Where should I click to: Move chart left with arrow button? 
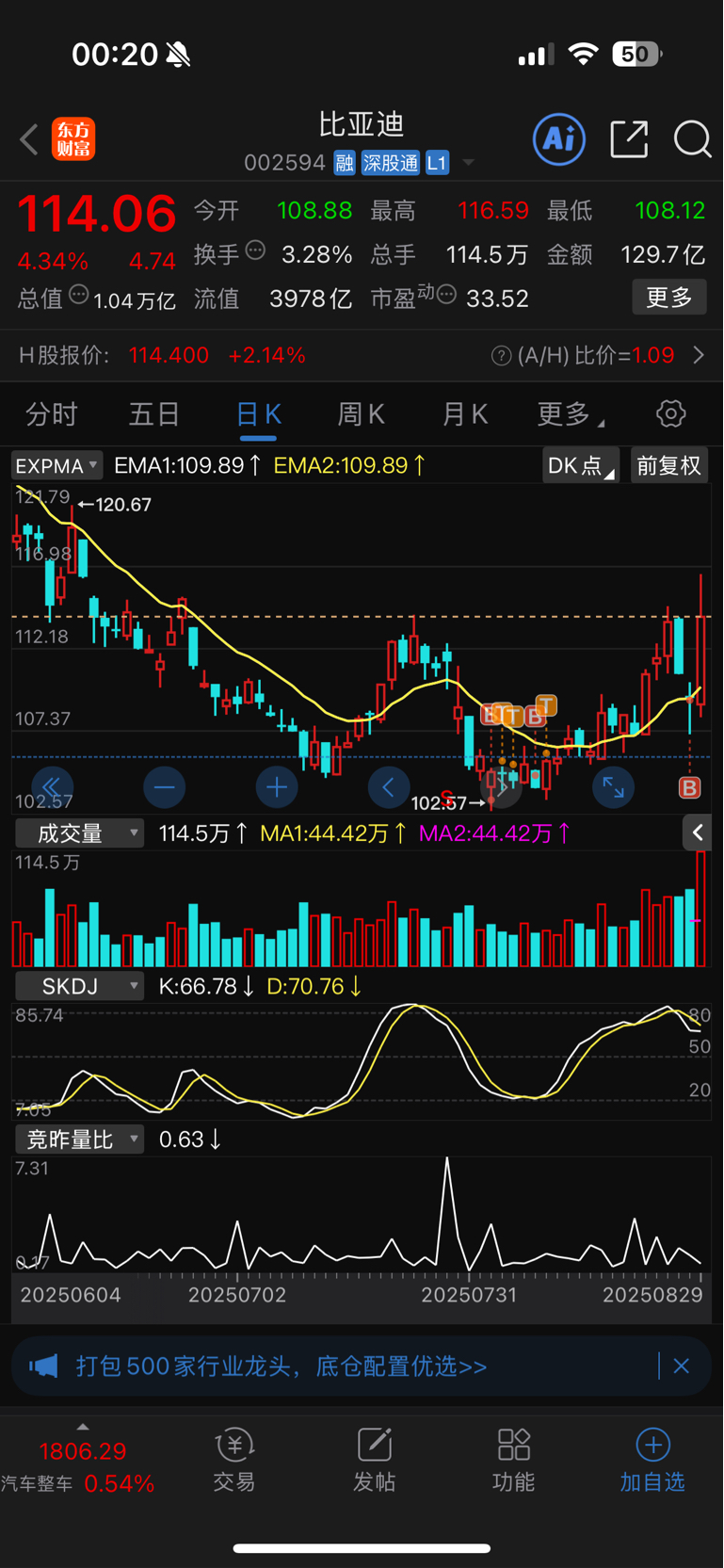click(x=388, y=787)
